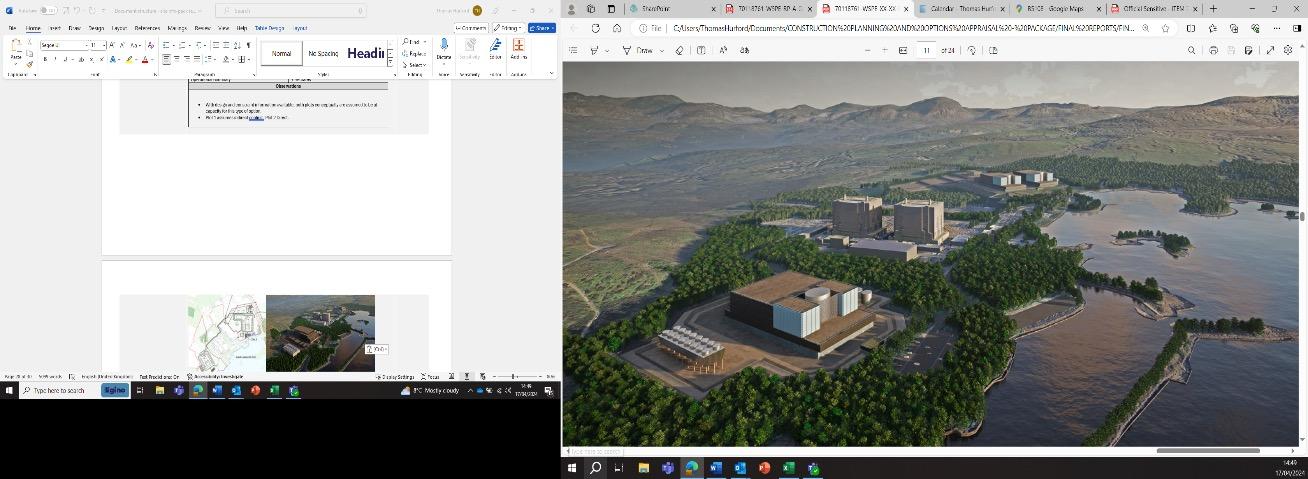This screenshot has height=479, width=1308.
Task: Switch to the SharePoint browser tab
Action: click(x=670, y=9)
